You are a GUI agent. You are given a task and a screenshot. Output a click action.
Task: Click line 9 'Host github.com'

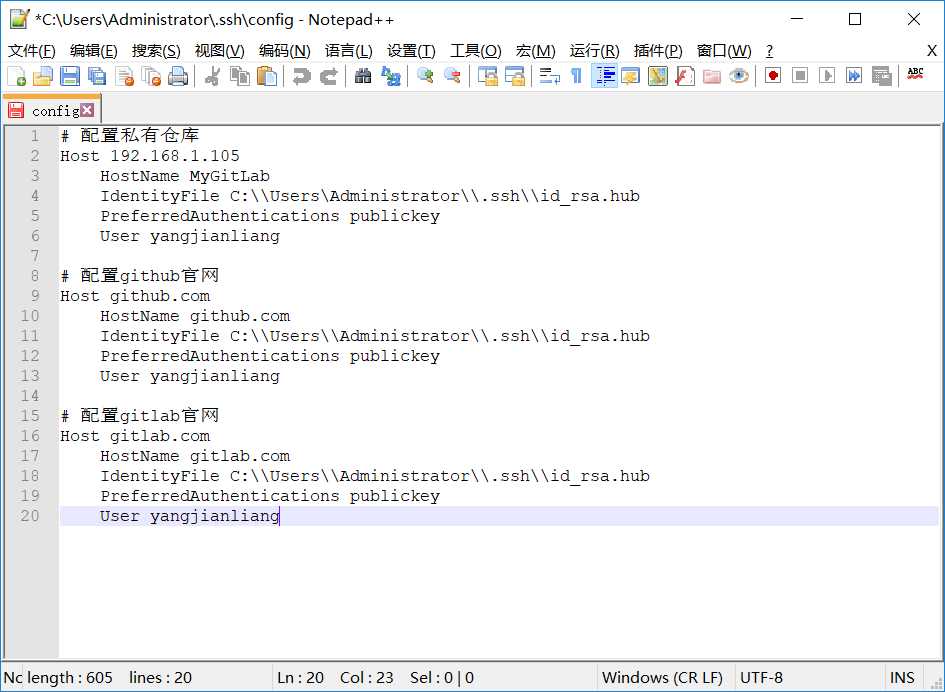tap(135, 296)
